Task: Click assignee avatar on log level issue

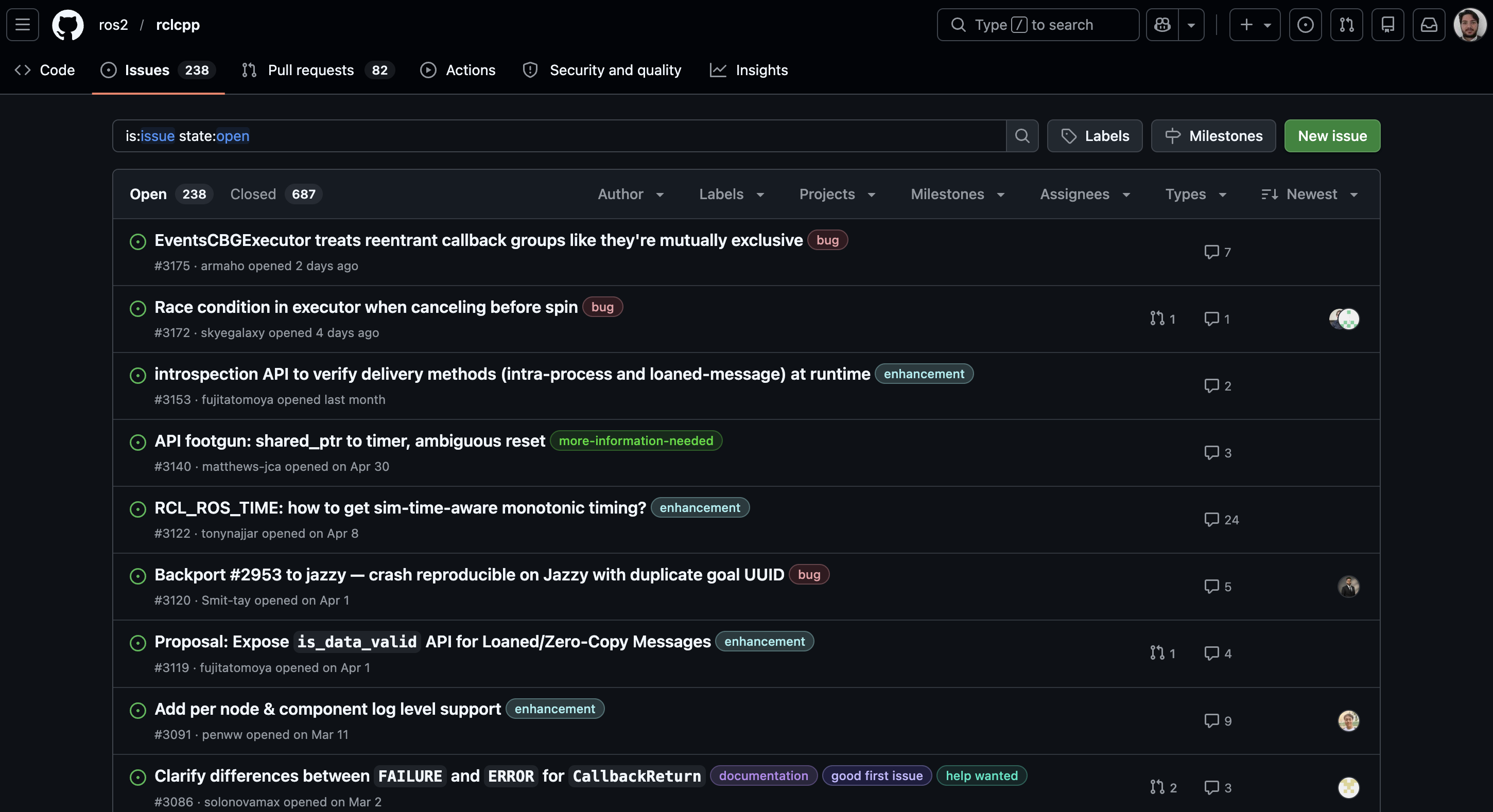Action: tap(1349, 721)
